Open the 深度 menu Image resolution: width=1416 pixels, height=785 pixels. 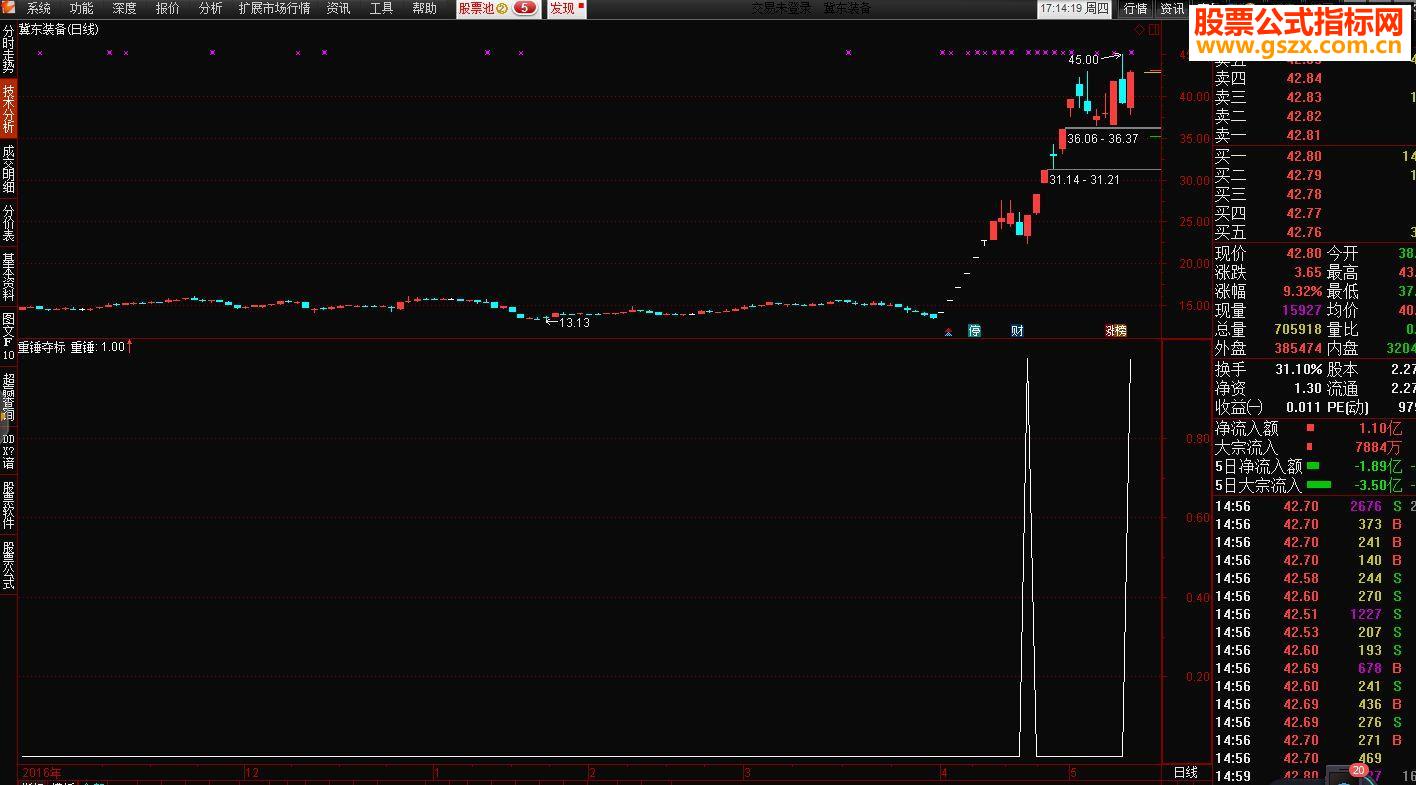coord(125,8)
